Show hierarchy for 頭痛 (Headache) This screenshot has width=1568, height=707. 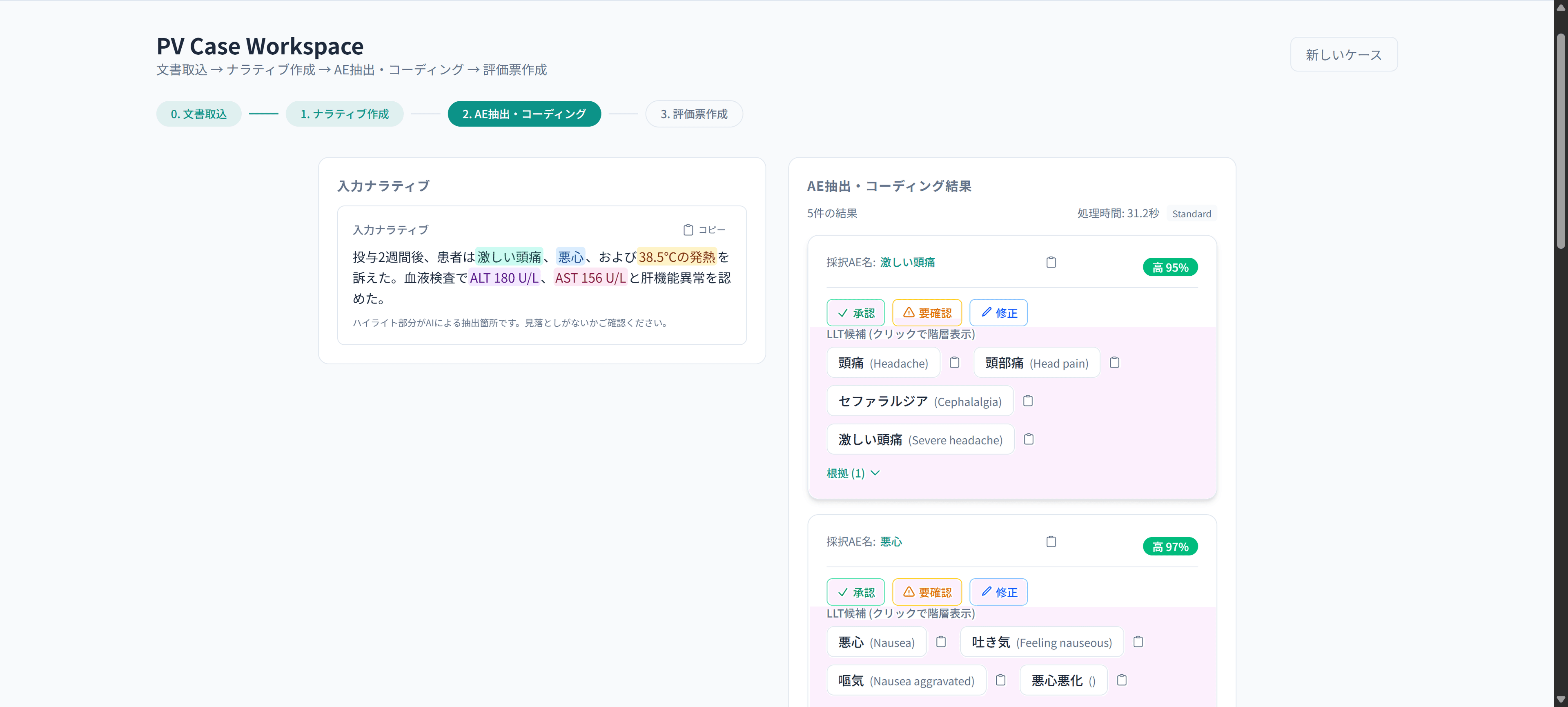[x=882, y=363]
